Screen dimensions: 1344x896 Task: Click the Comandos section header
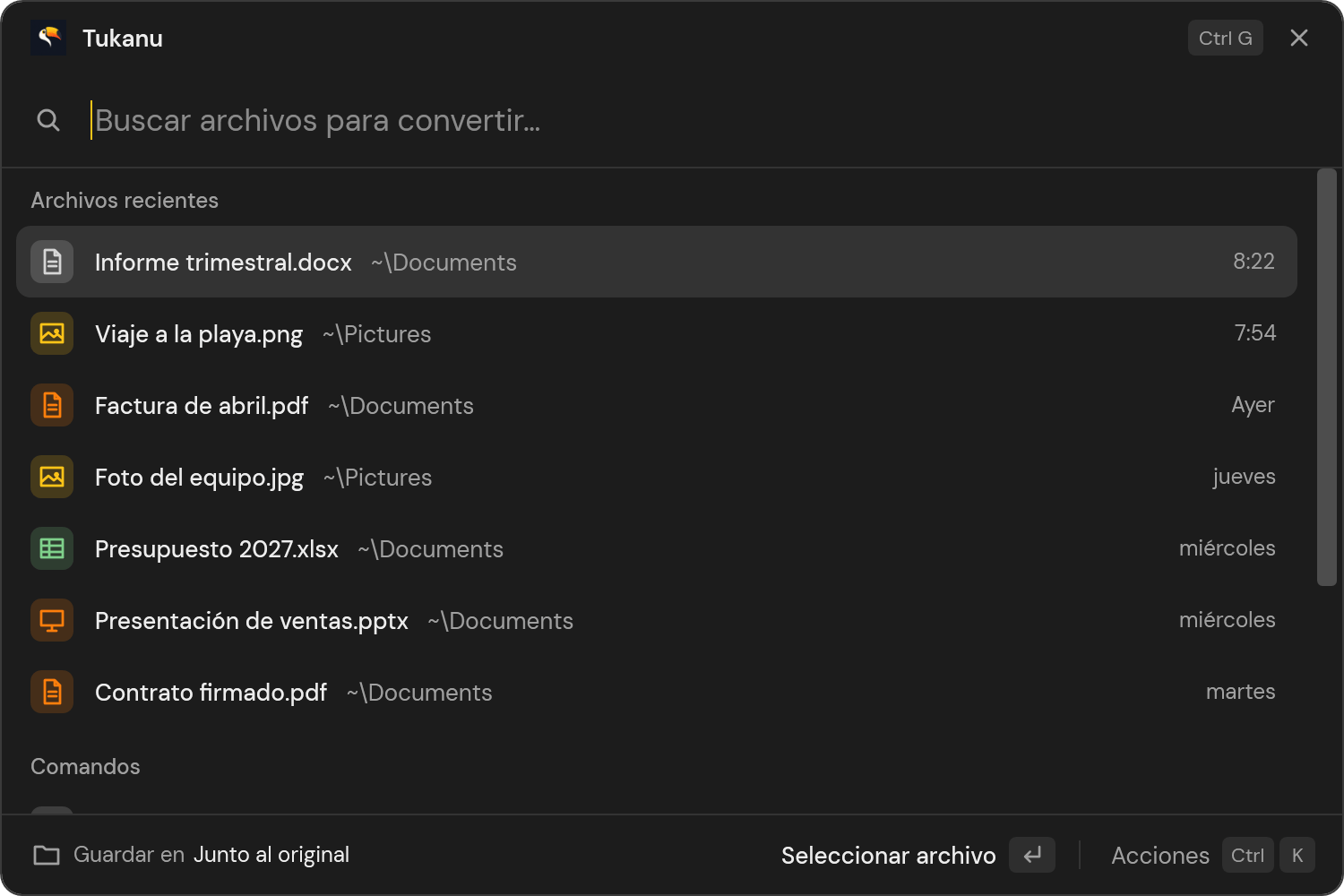pos(85,766)
